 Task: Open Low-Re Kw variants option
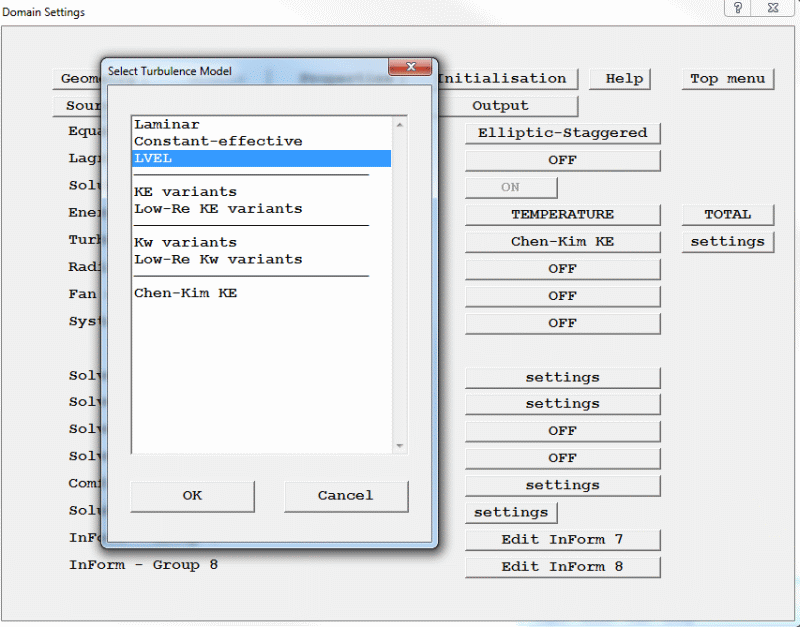pyautogui.click(x=218, y=260)
